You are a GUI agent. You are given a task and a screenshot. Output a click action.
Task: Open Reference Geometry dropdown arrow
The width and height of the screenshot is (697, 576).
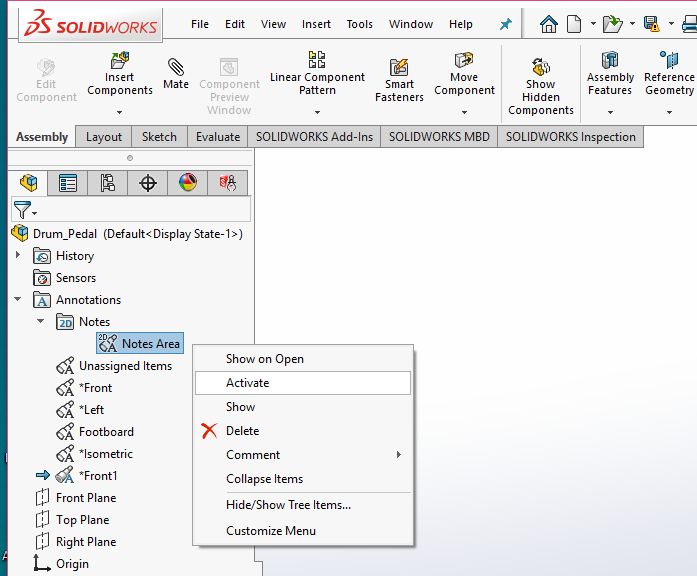(669, 112)
